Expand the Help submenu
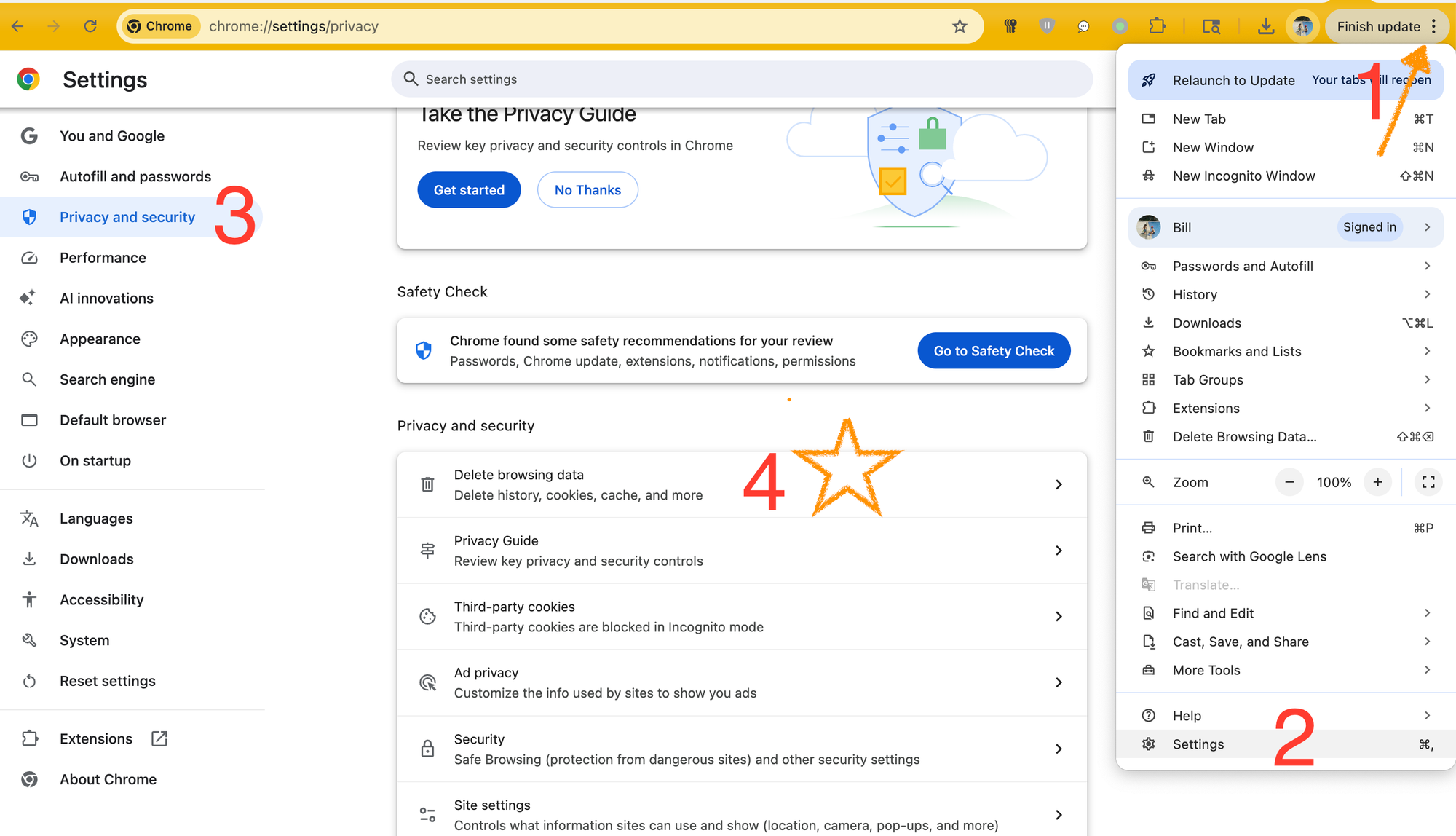This screenshot has width=1456, height=836. point(1286,716)
